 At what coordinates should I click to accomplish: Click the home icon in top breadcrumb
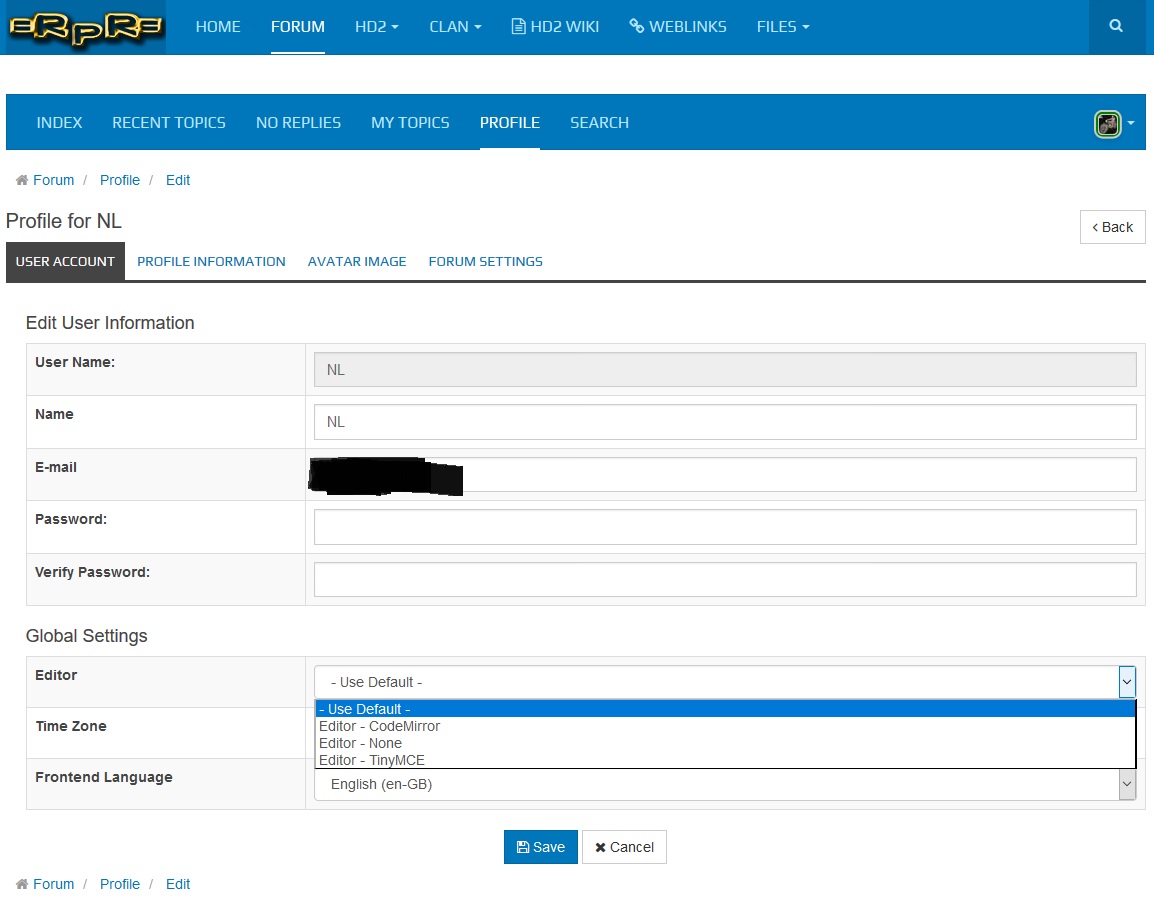pyautogui.click(x=22, y=181)
